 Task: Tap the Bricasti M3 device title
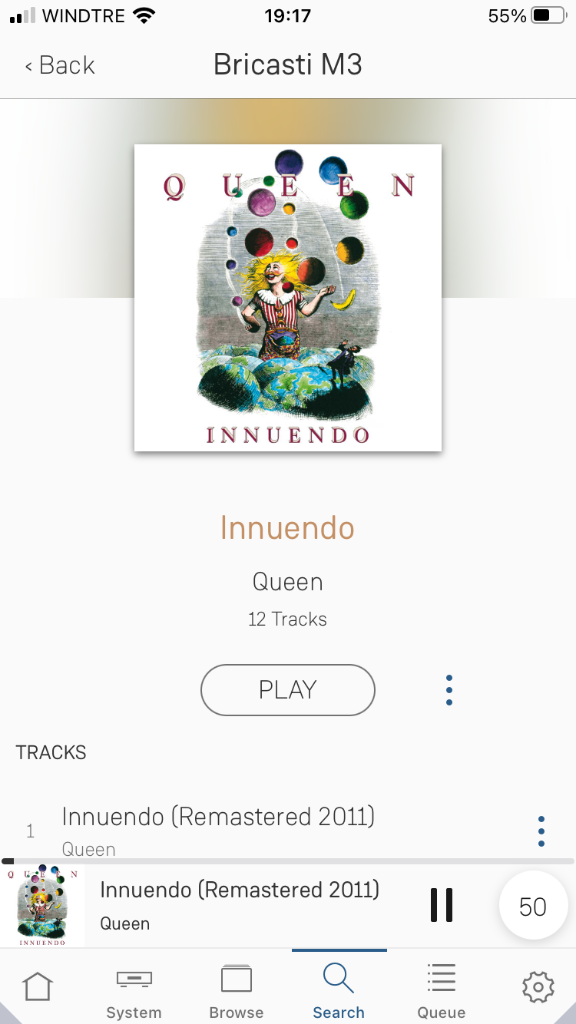(288, 65)
